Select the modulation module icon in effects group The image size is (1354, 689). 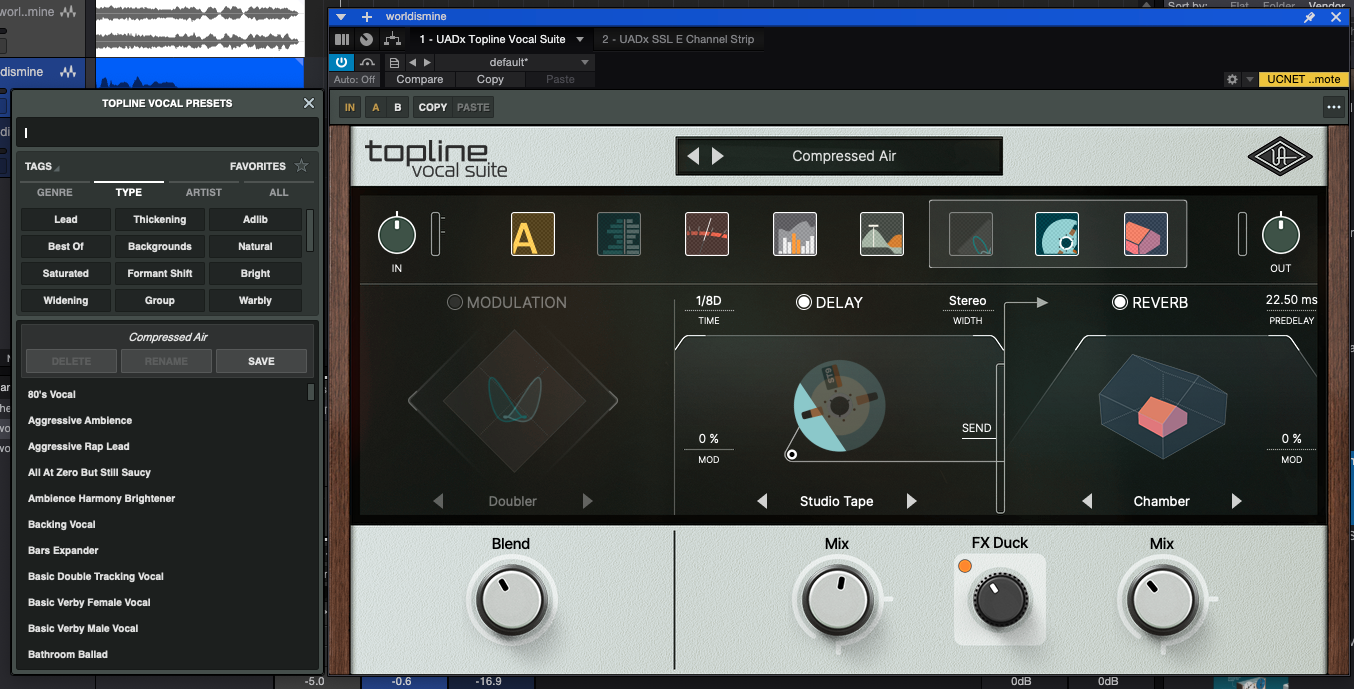click(x=971, y=234)
